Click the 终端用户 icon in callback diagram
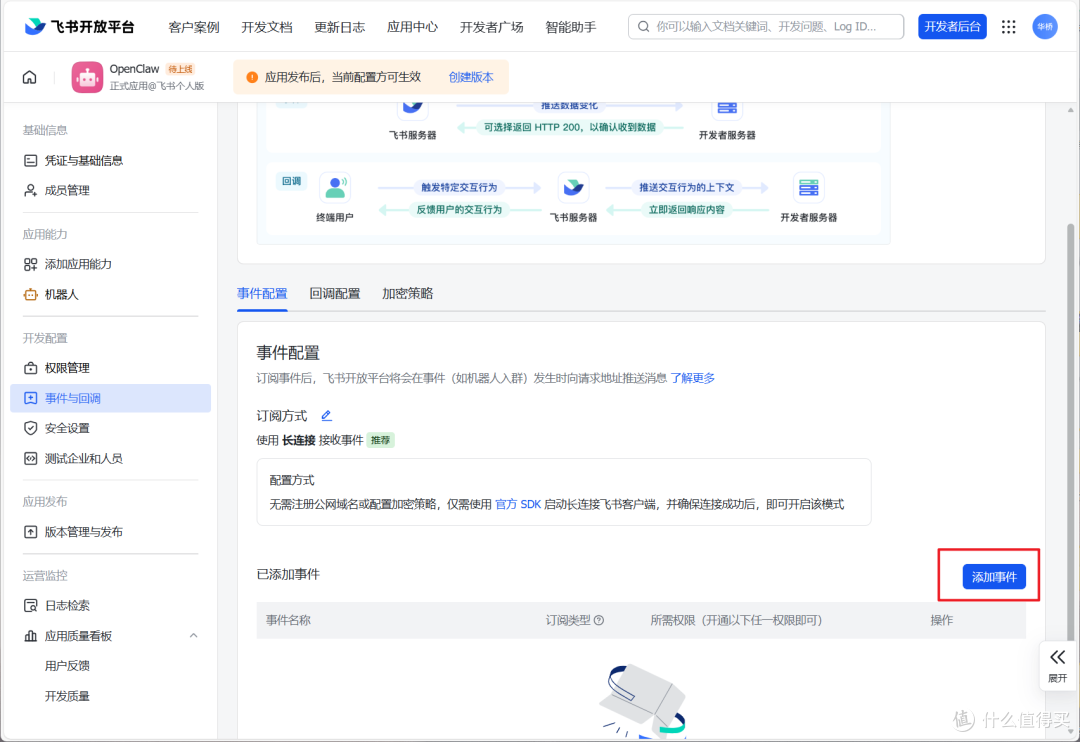 tap(335, 187)
